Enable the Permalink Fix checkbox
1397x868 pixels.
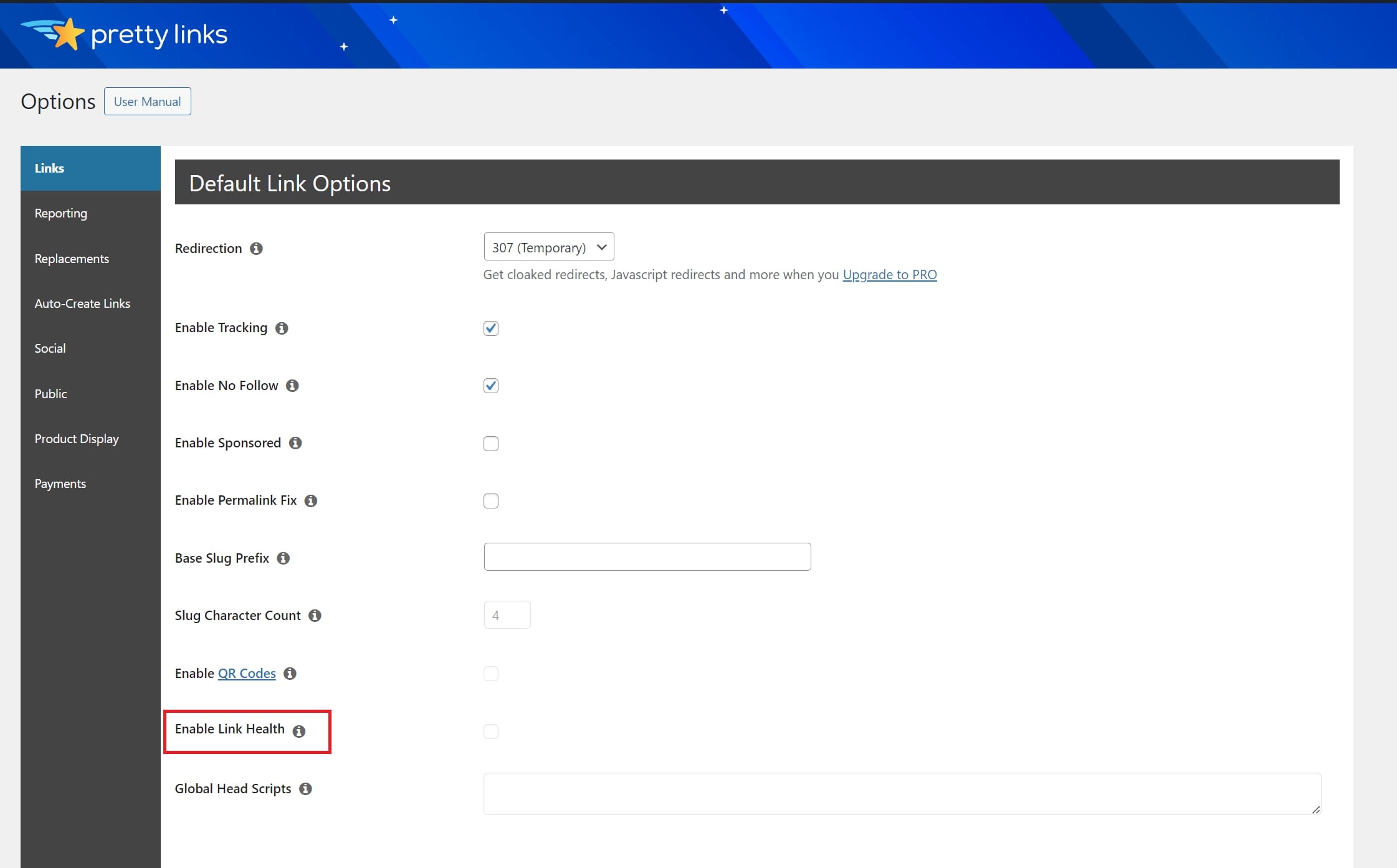coord(491,501)
